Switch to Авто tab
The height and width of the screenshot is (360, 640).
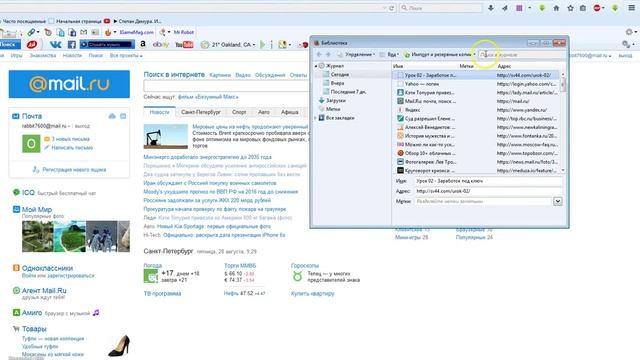pos(264,112)
